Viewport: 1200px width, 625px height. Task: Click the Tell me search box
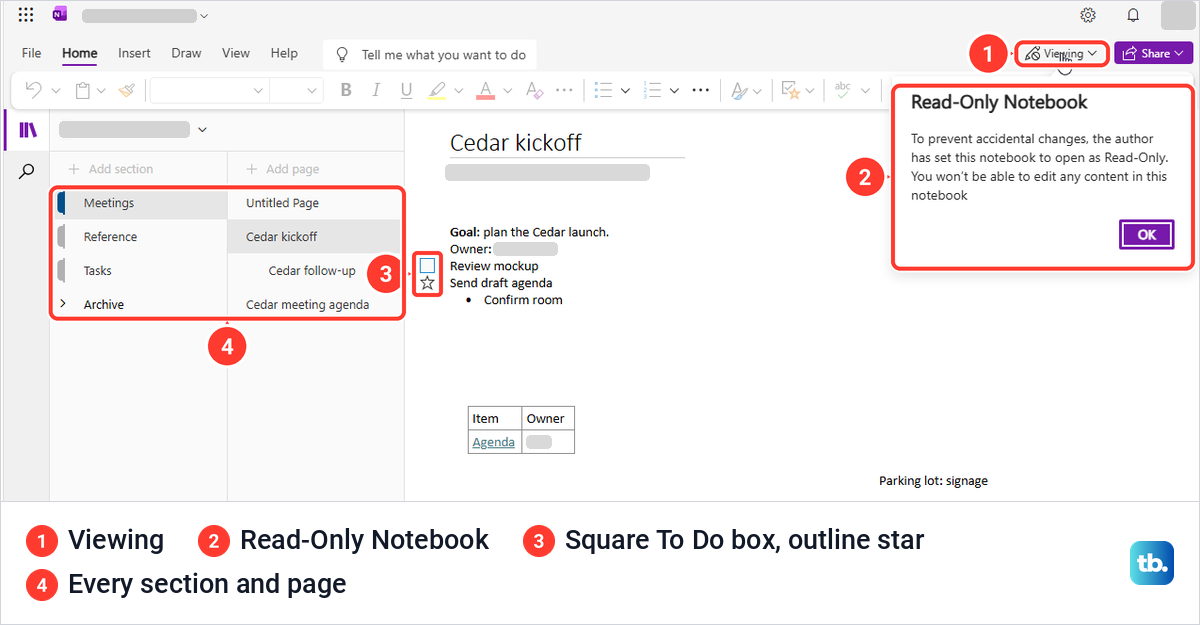pyautogui.click(x=430, y=54)
